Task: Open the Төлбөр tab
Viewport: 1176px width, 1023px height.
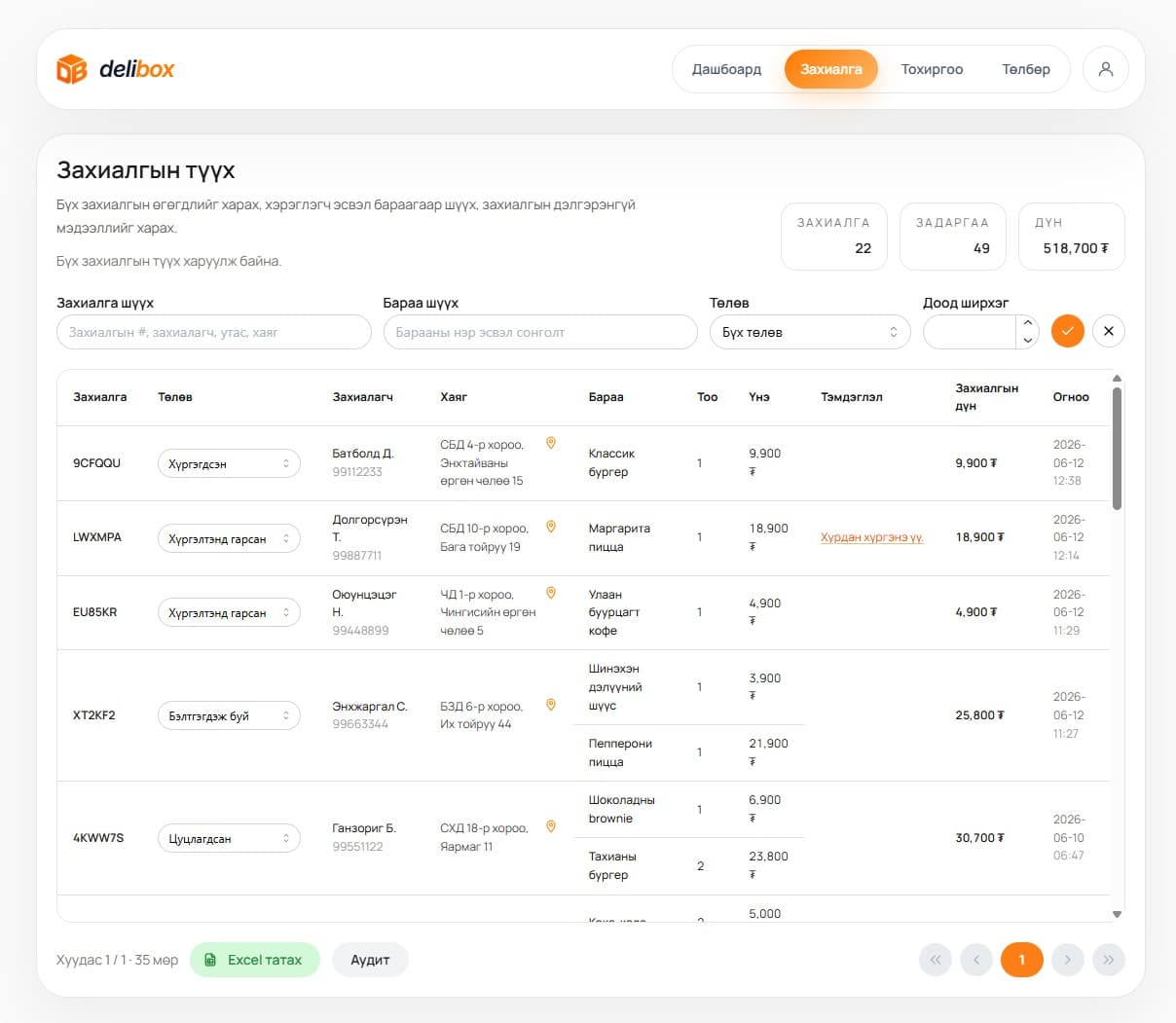Action: coord(1026,69)
